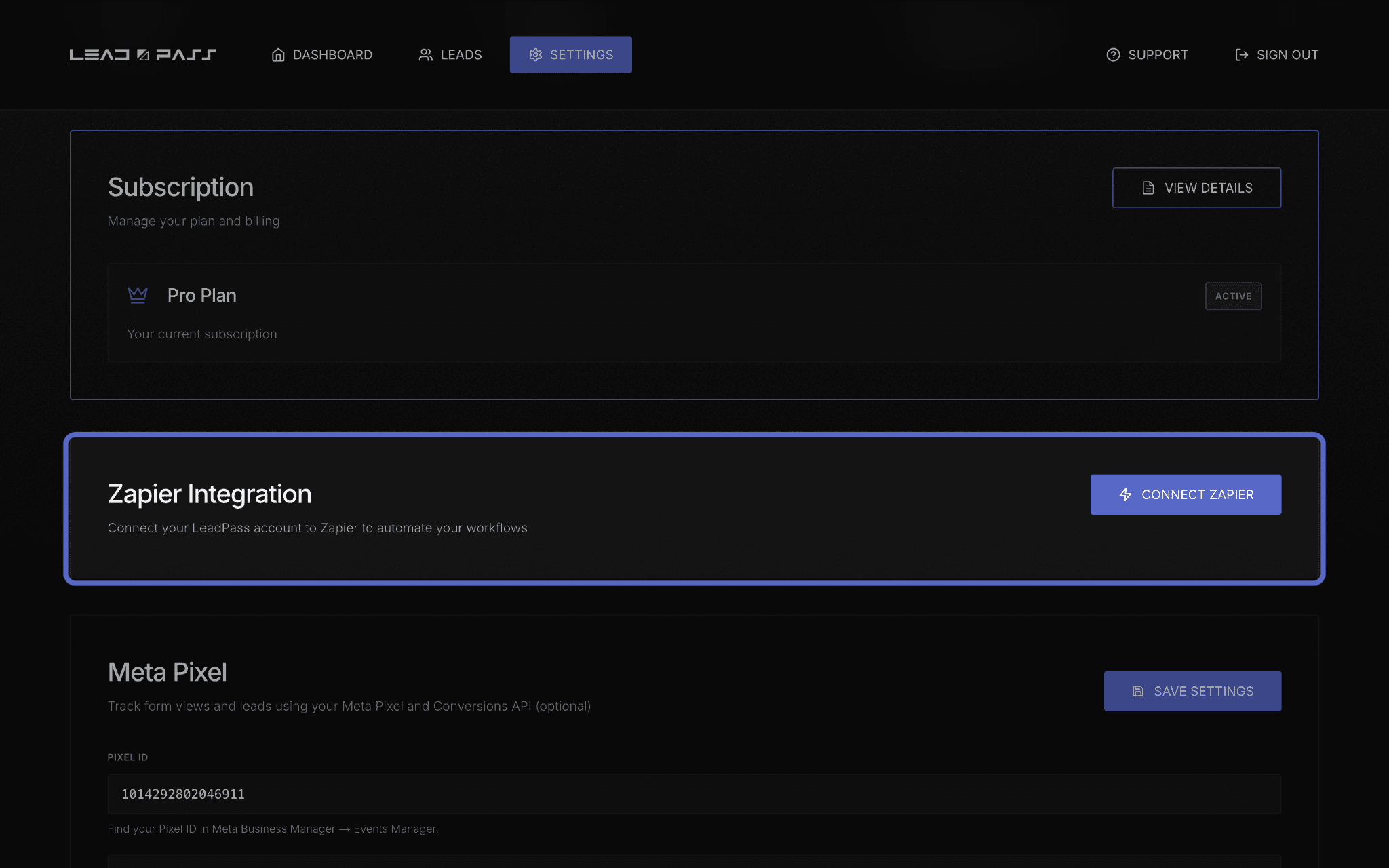Open the Support link

click(x=1147, y=55)
